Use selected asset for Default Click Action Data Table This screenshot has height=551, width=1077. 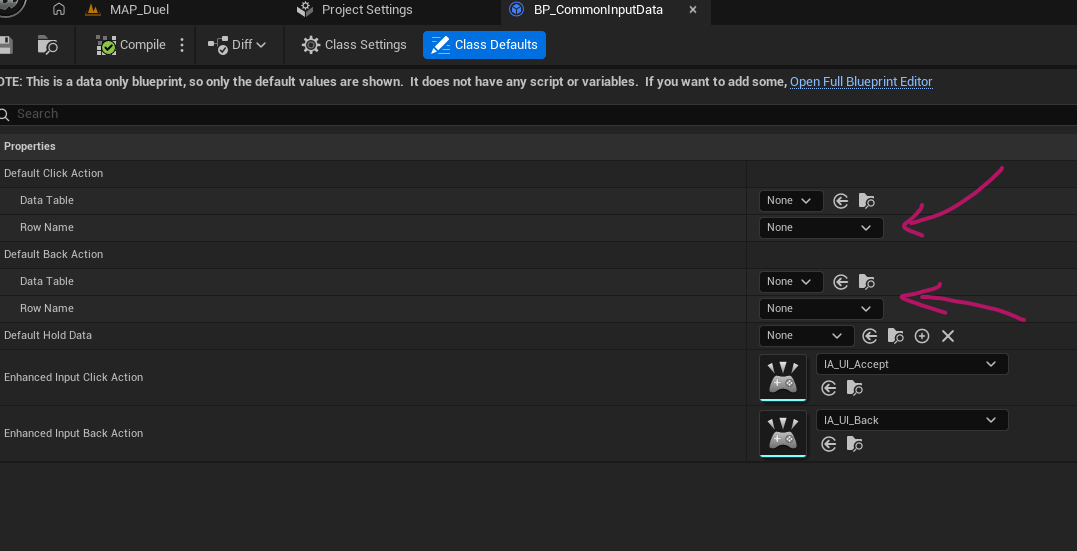(x=841, y=201)
